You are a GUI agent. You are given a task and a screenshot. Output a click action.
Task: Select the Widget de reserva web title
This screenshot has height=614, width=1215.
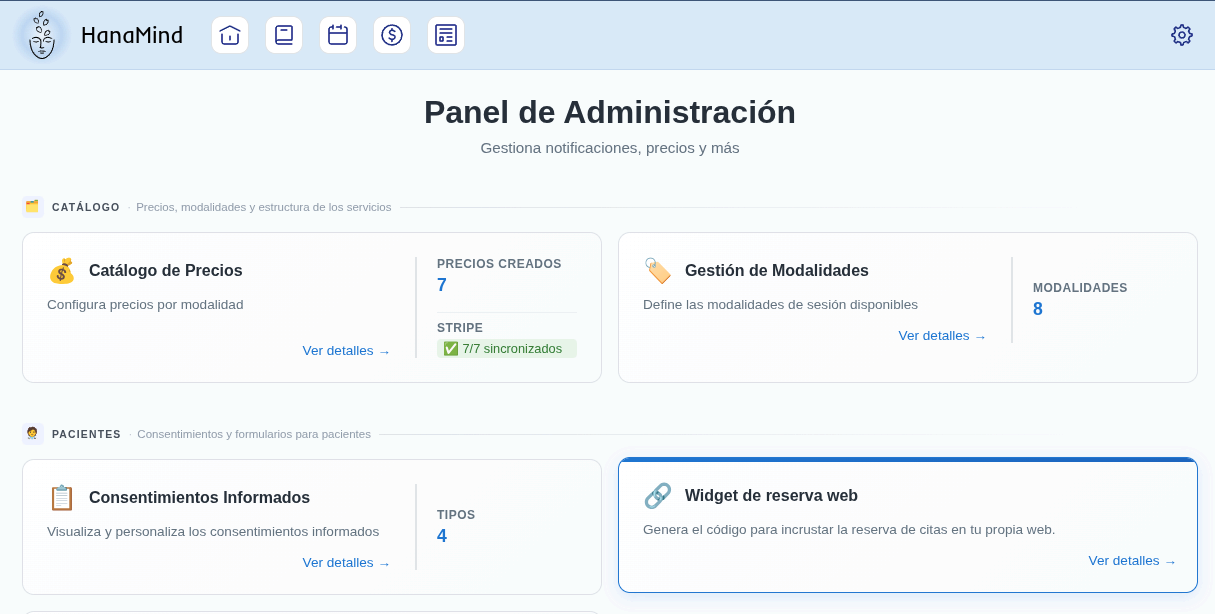point(771,496)
